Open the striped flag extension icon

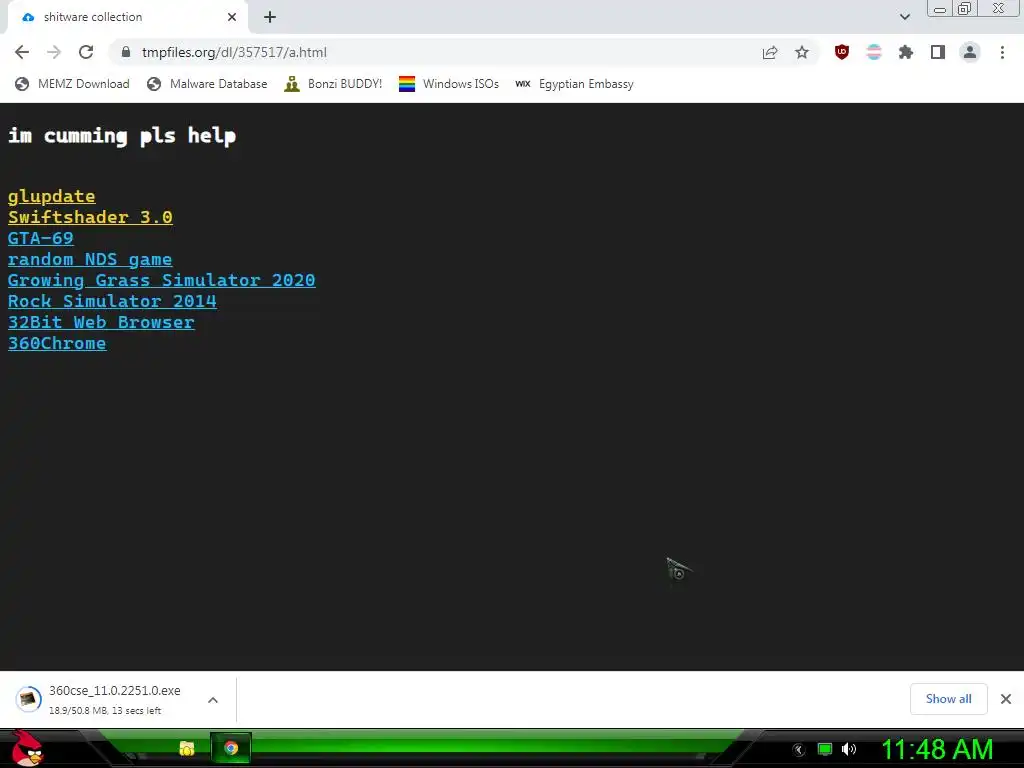point(874,52)
